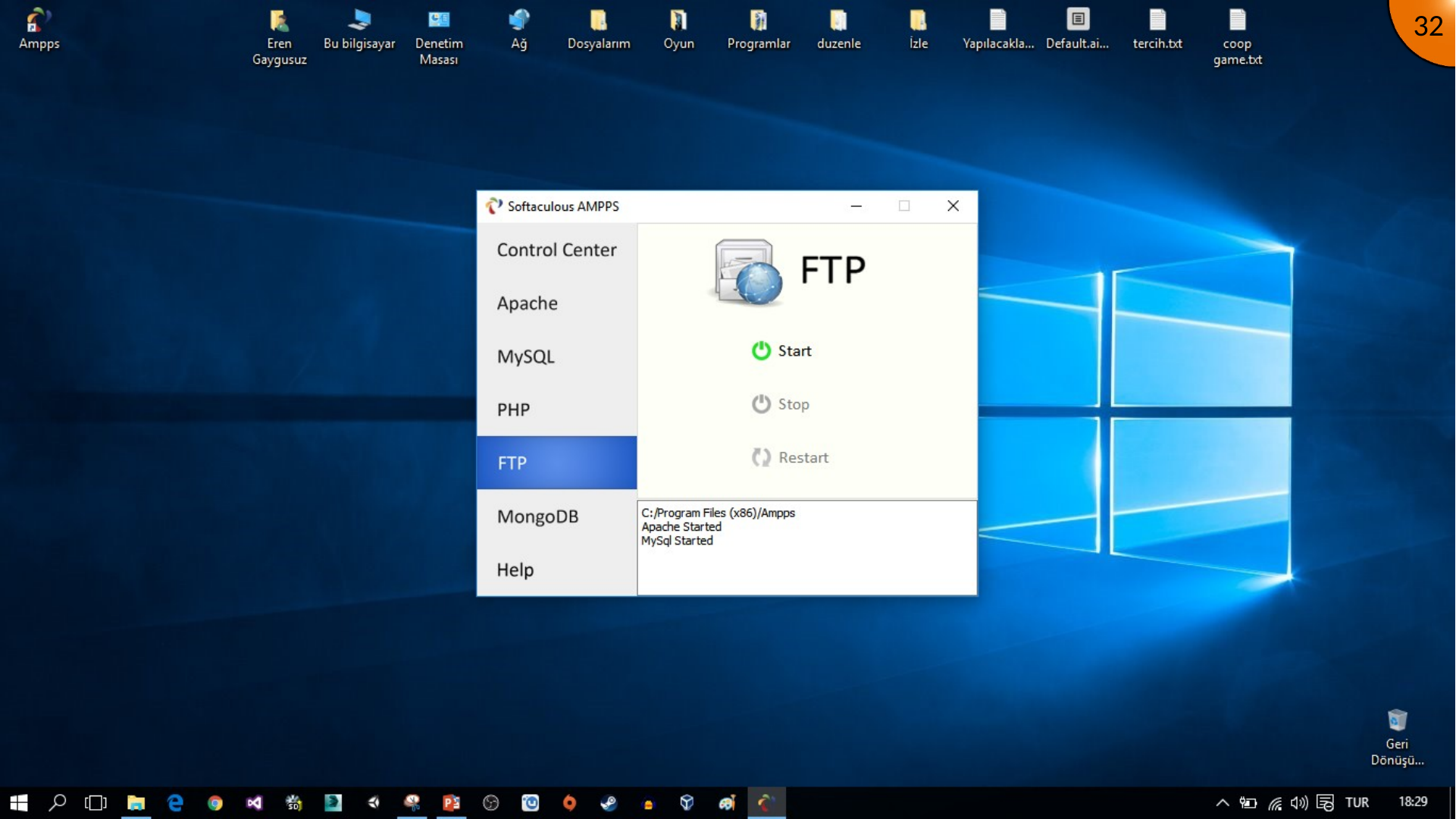Screen dimensions: 1456x819
Task: Select the Programlar desktop folder
Action: click(x=759, y=29)
